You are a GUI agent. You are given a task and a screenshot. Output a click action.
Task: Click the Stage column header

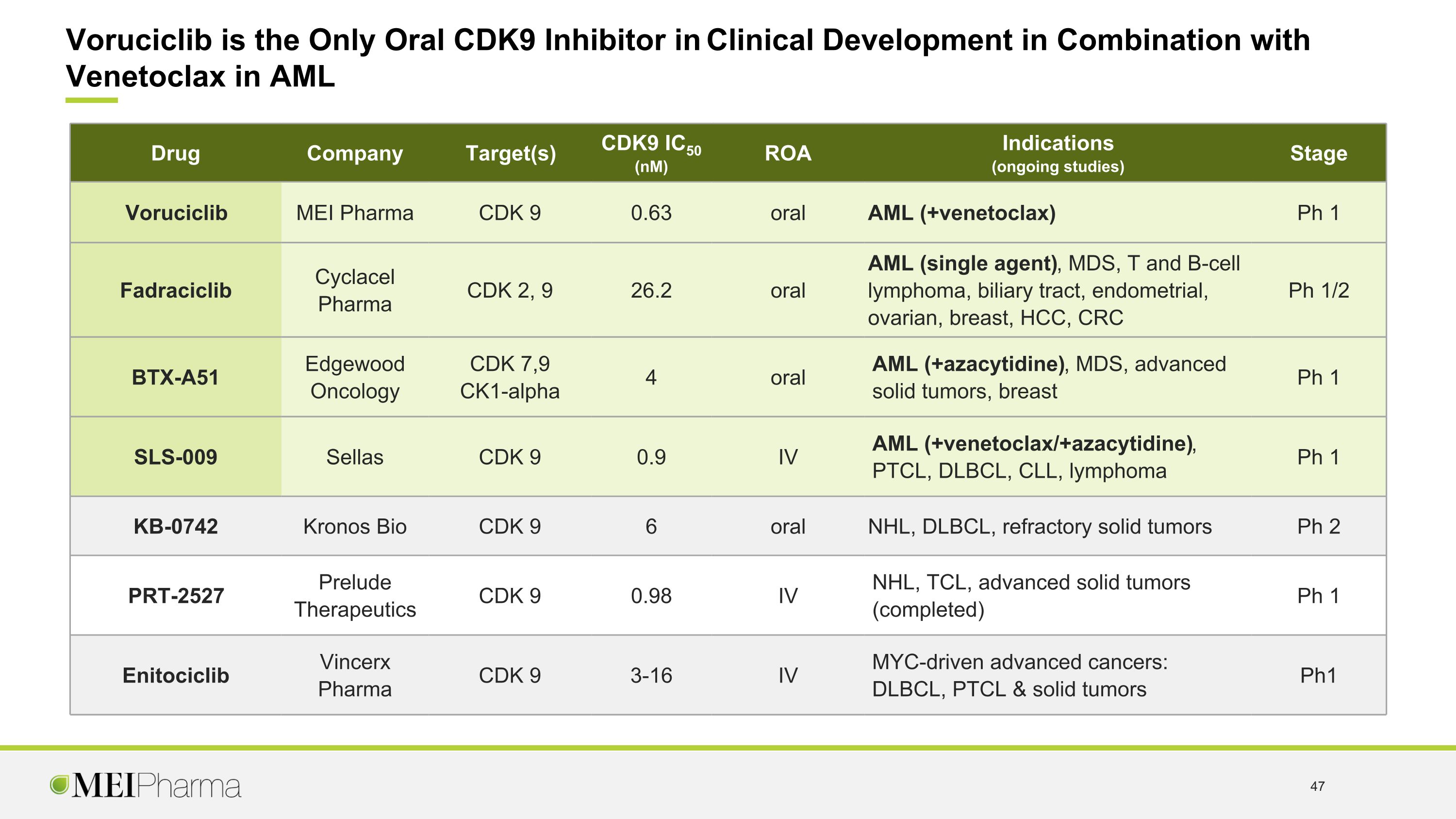1319,153
